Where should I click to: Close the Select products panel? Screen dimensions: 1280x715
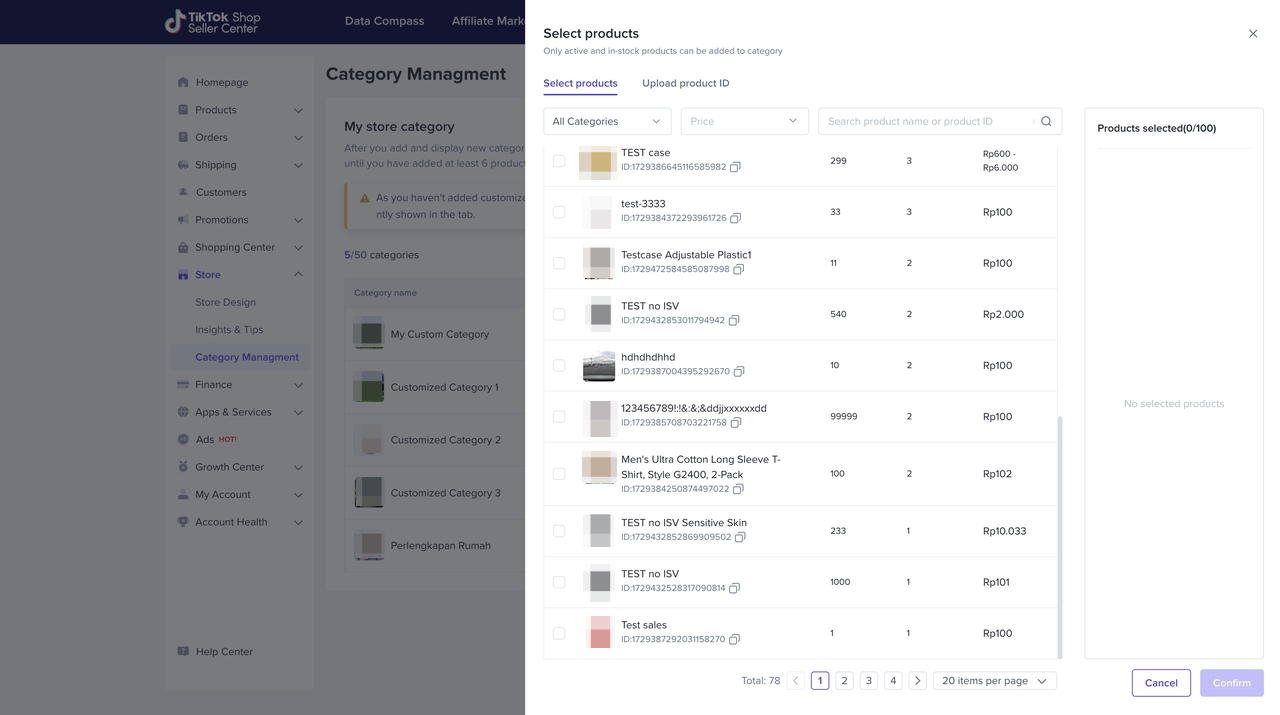coord(1252,34)
